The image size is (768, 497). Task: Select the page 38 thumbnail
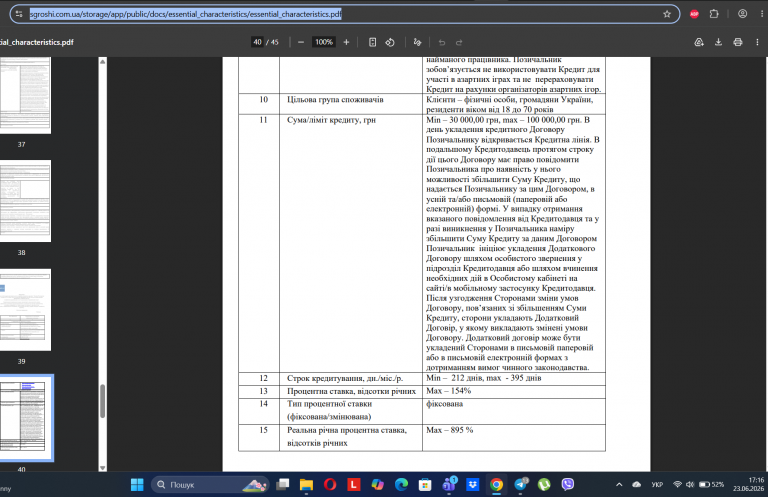click(25, 201)
